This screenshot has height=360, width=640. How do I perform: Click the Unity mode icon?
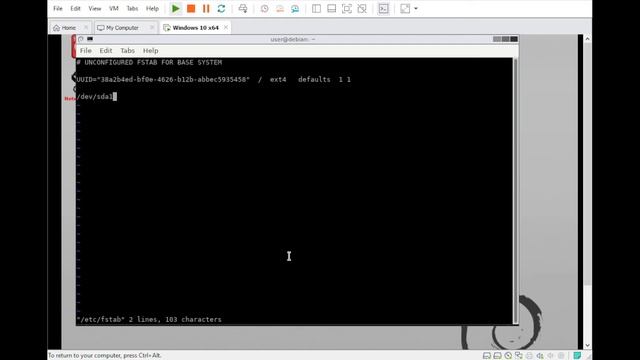pyautogui.click(x=362, y=9)
